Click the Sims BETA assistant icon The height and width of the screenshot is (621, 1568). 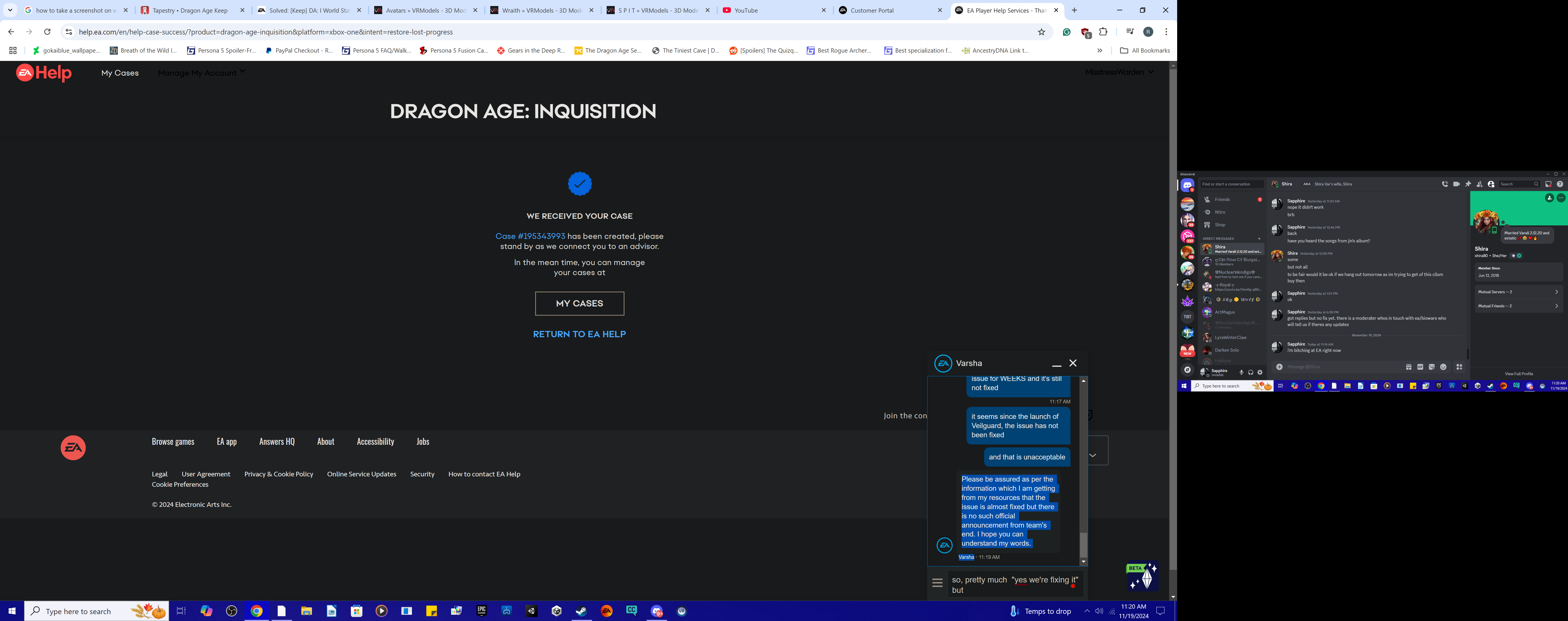tap(1143, 576)
